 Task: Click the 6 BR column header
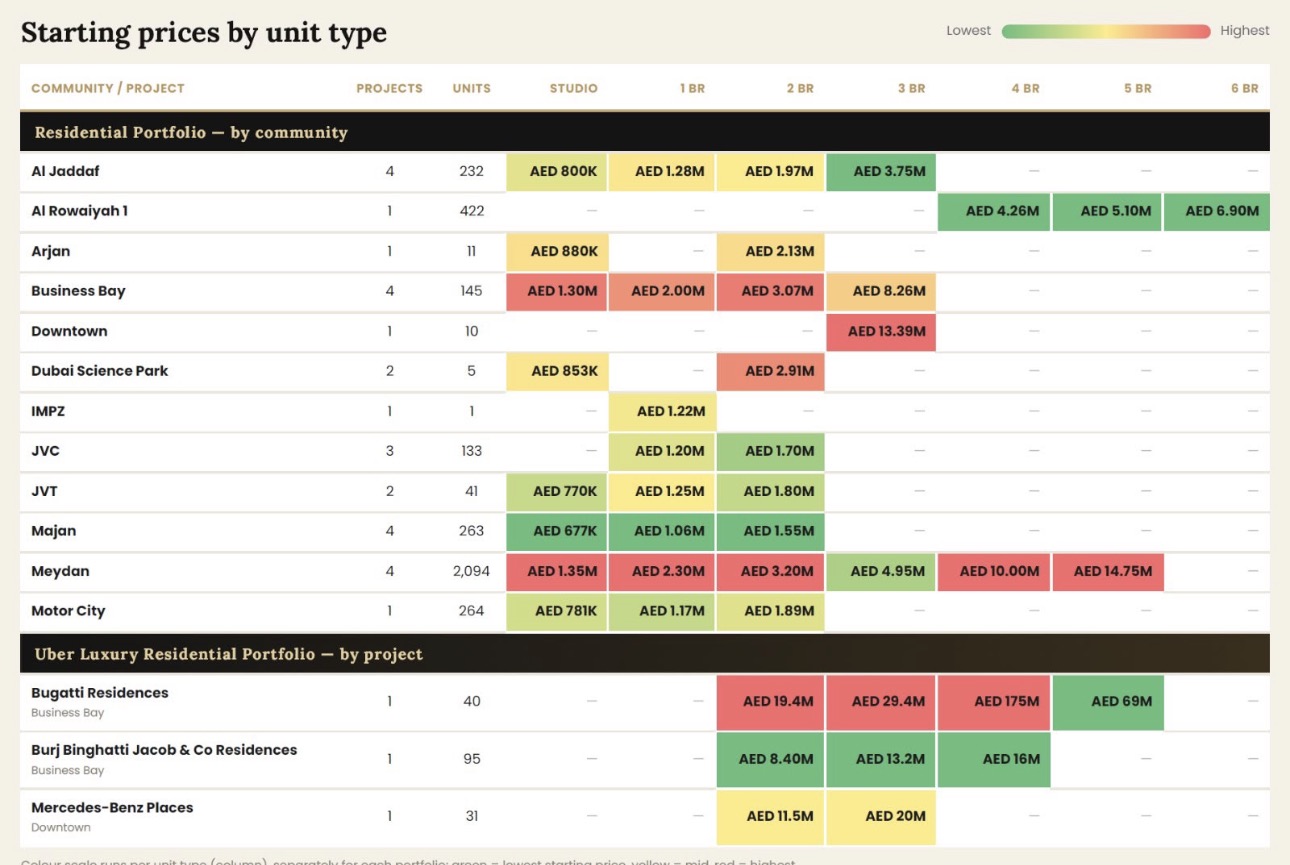(1245, 88)
